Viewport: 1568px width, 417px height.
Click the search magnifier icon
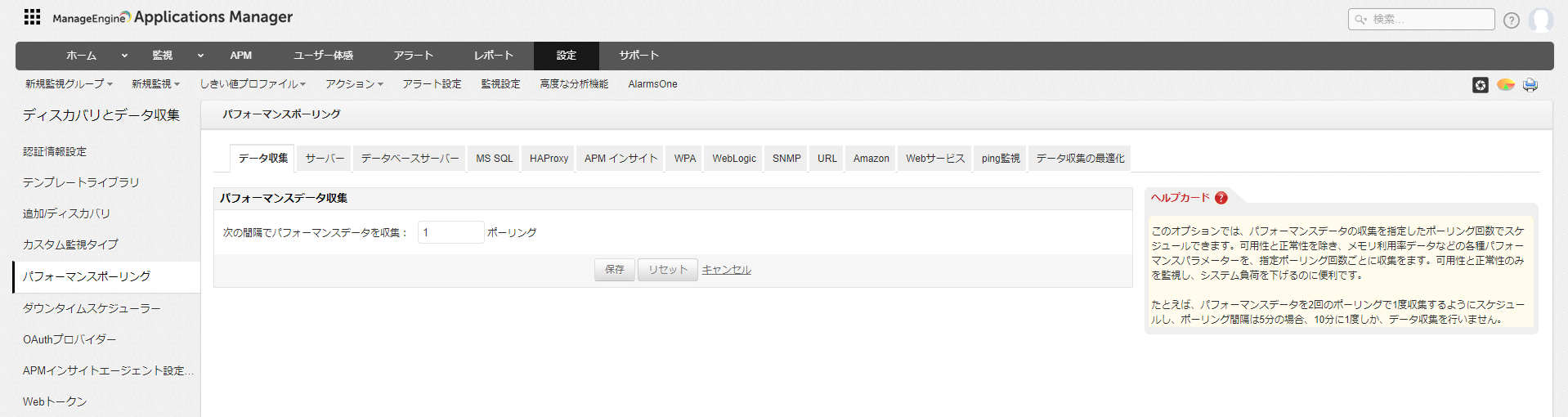tap(1360, 20)
